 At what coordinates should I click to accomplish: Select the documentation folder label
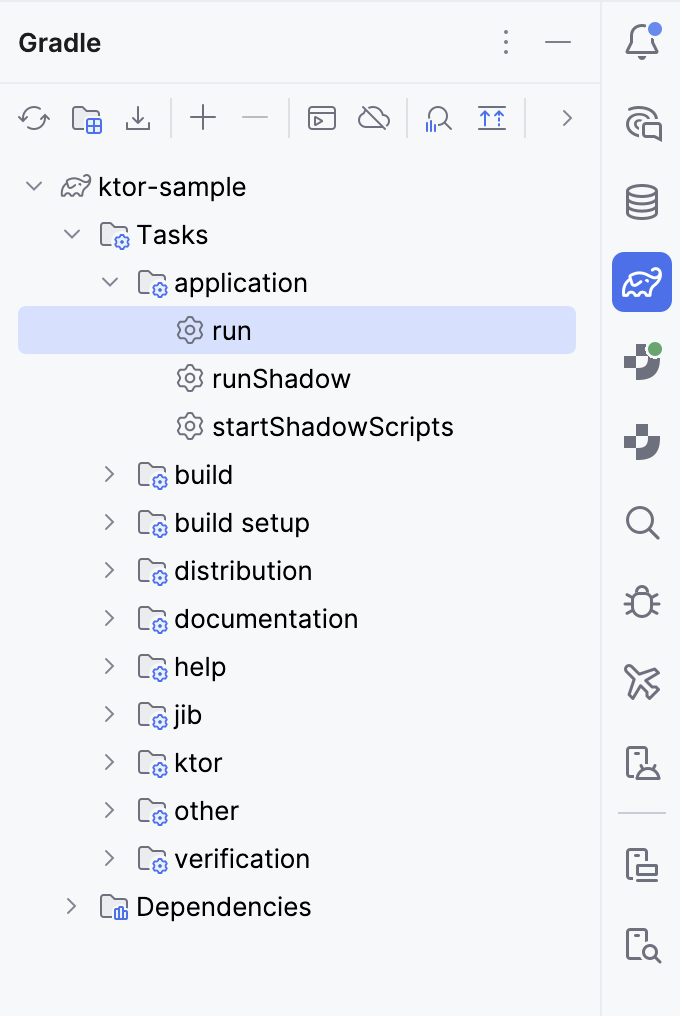click(x=266, y=619)
